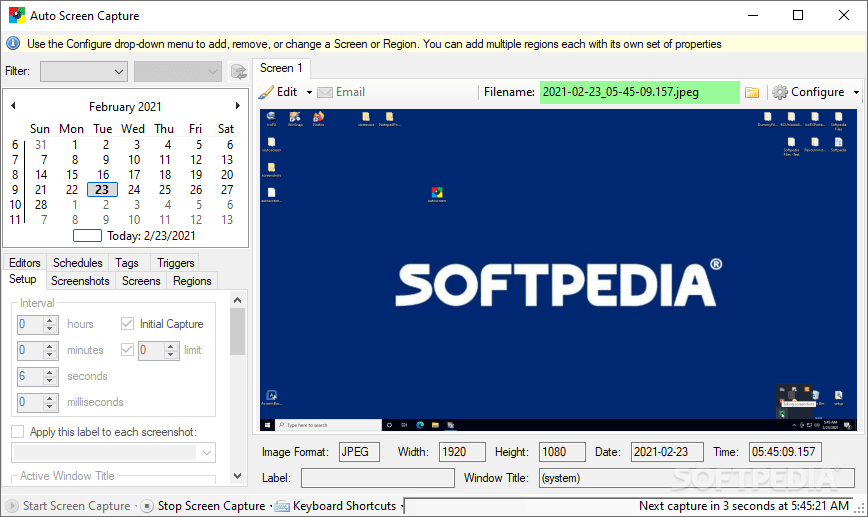Click the setup panel scrollbar thumb
Image resolution: width=868 pixels, height=517 pixels.
(237, 332)
